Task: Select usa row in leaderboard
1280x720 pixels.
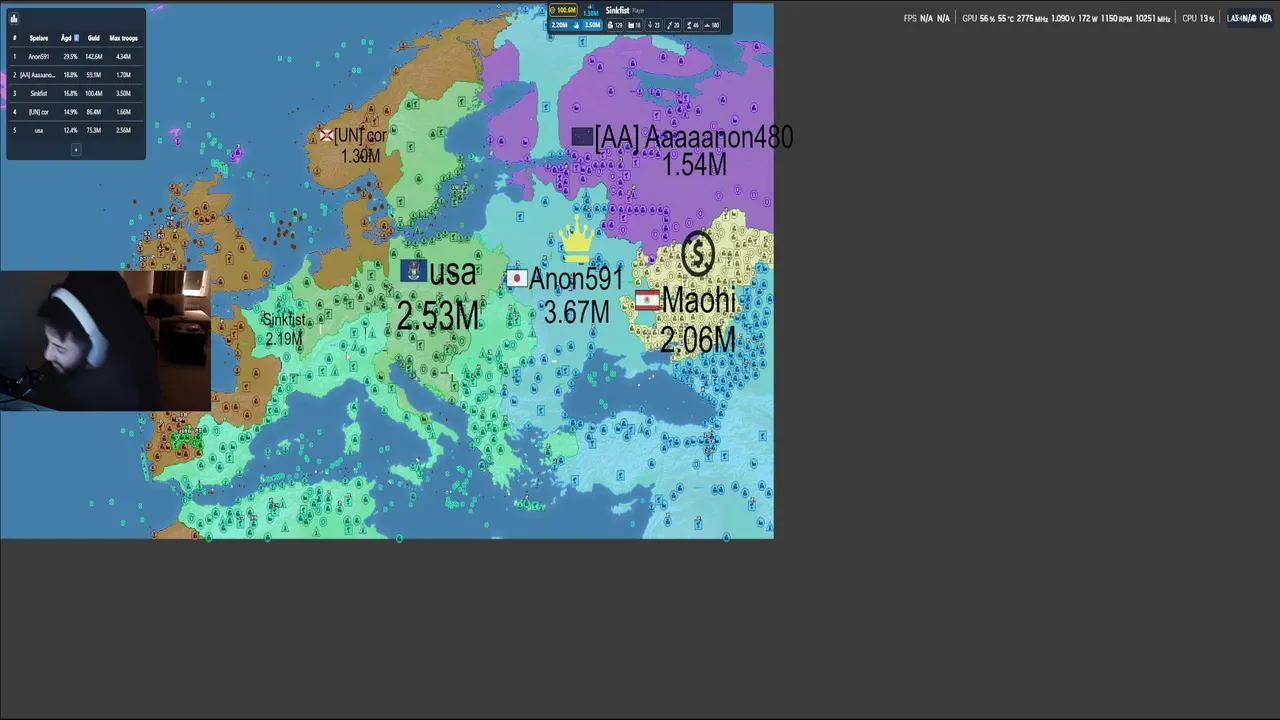Action: click(76, 130)
